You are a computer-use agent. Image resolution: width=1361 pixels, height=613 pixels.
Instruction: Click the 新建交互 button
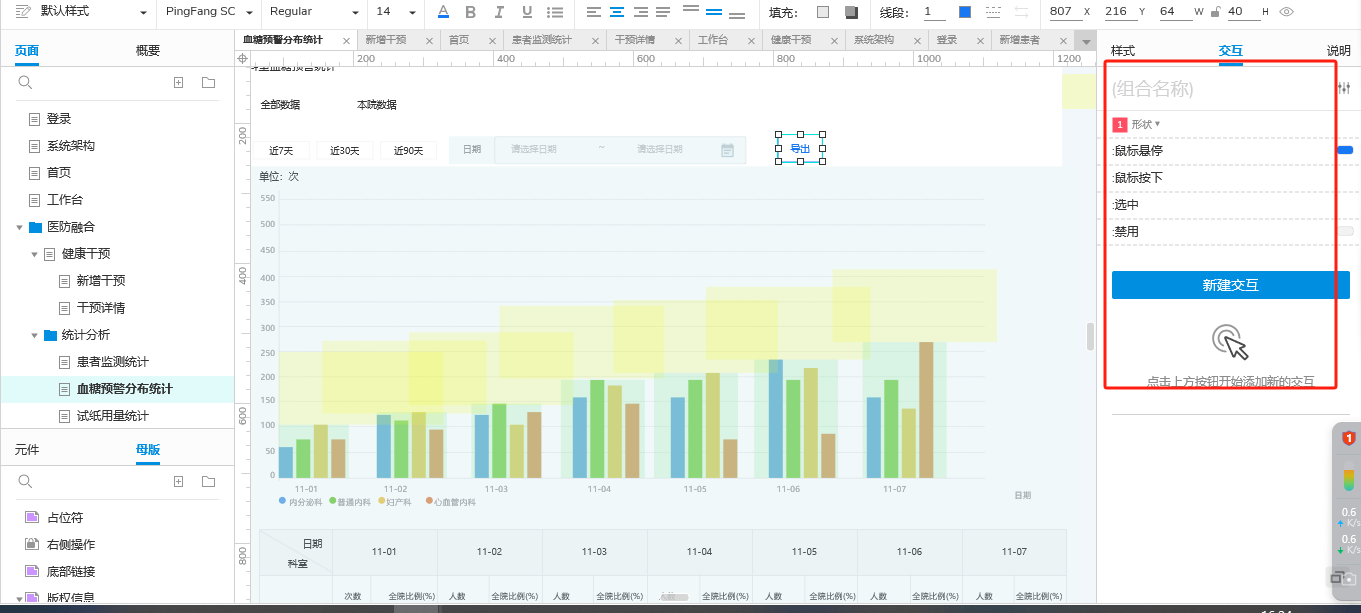[x=1230, y=285]
